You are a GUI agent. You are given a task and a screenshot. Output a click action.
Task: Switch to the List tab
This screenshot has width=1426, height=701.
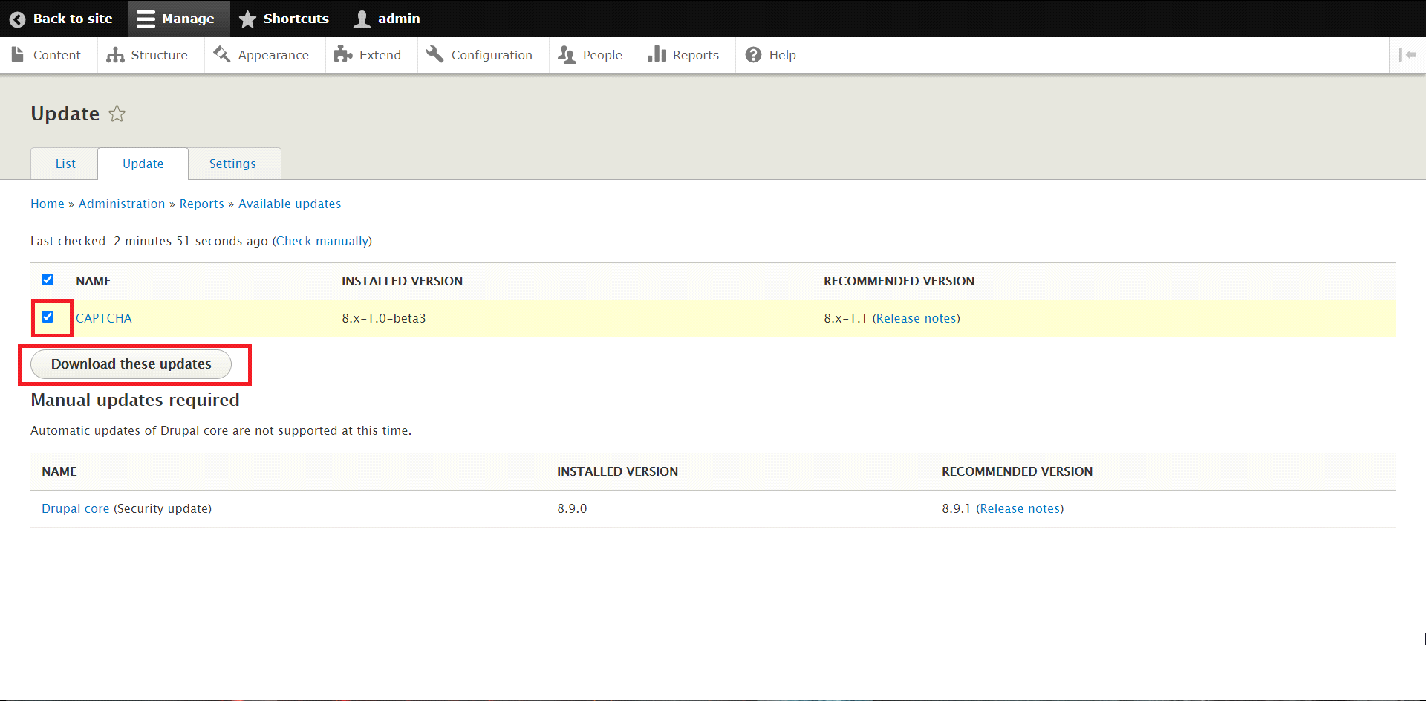[x=65, y=164]
